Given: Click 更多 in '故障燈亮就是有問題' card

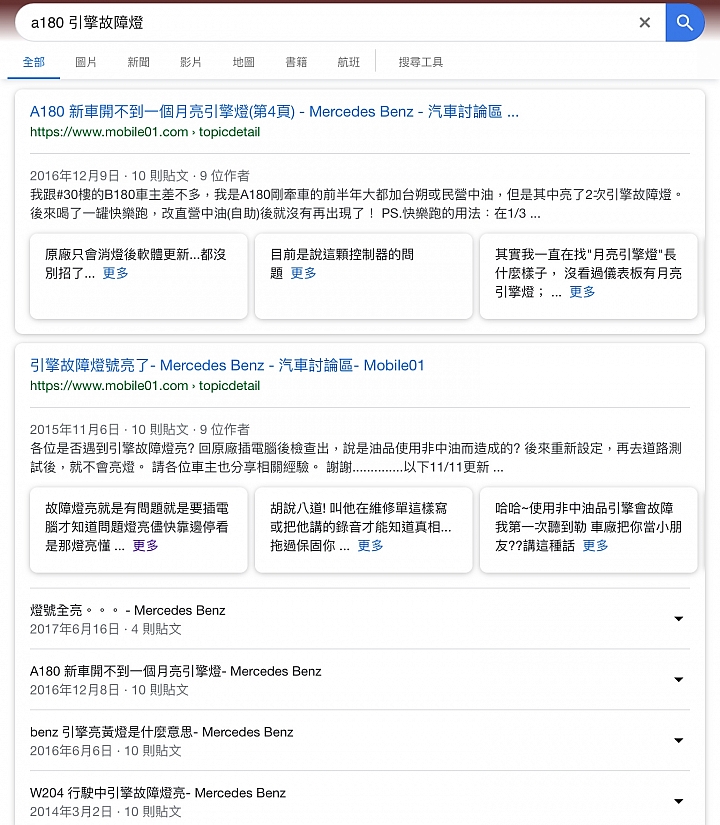Looking at the screenshot, I should pos(145,546).
